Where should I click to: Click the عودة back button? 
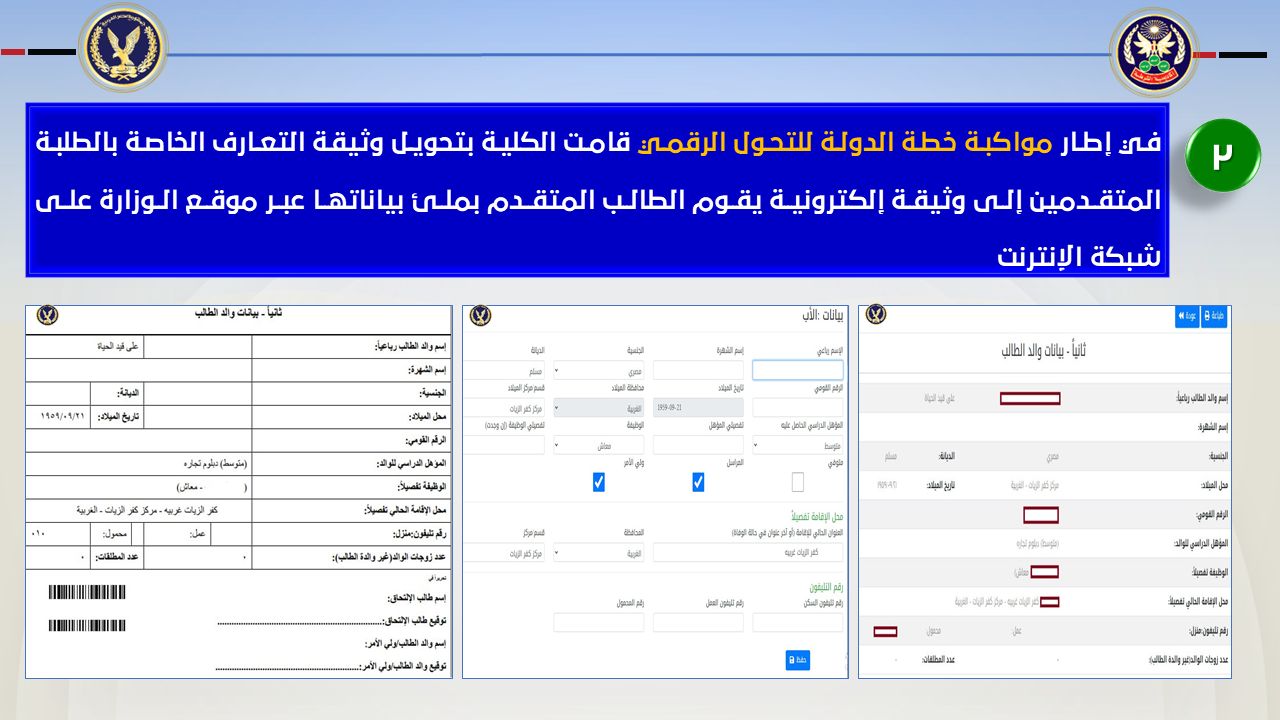(1187, 316)
